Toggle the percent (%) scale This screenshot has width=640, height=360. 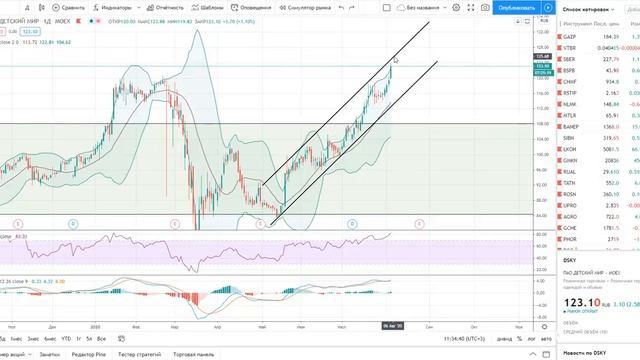coord(519,339)
